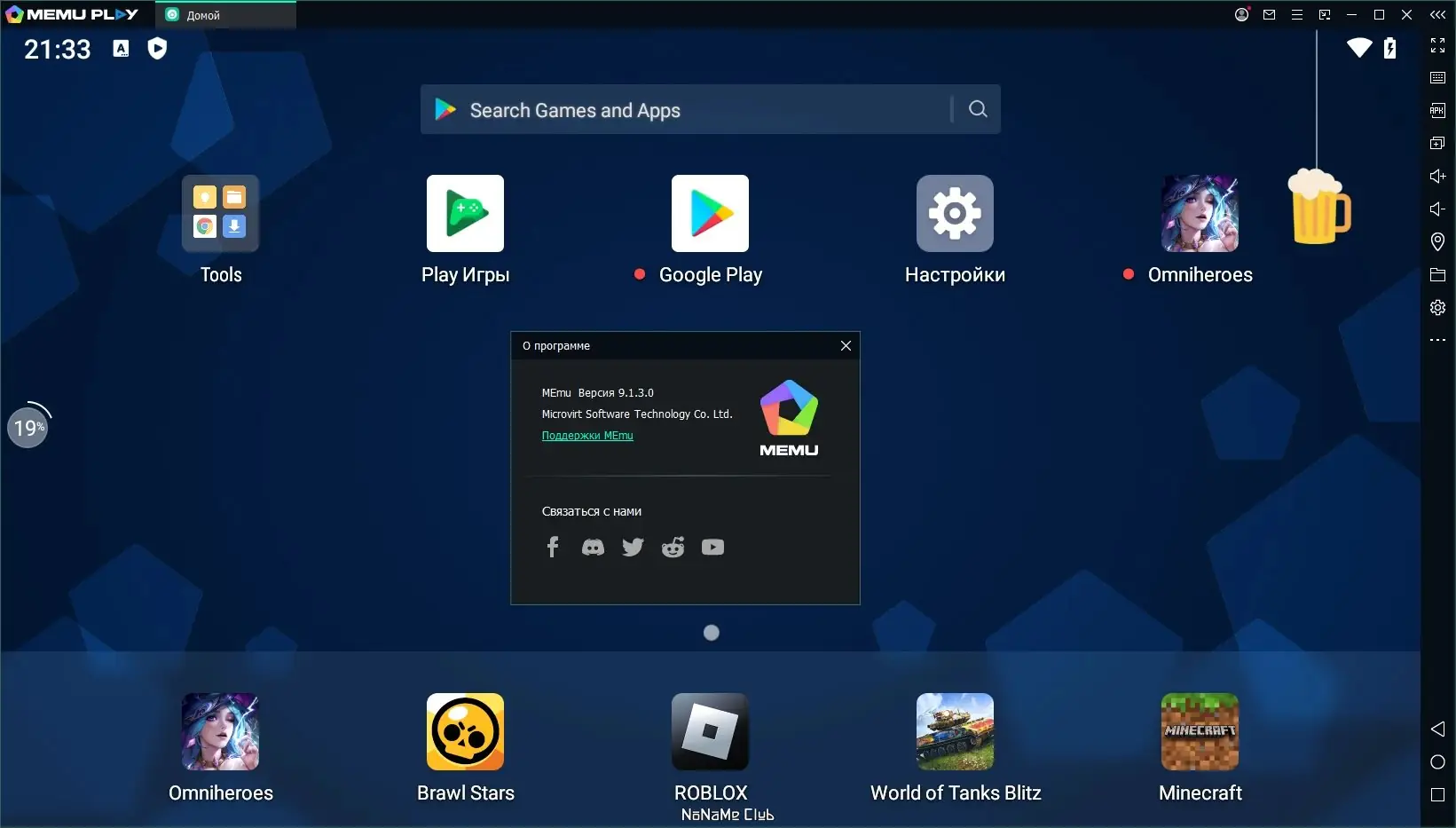Open the mail messages icon
Screen dimensions: 1456x828
(1270, 14)
